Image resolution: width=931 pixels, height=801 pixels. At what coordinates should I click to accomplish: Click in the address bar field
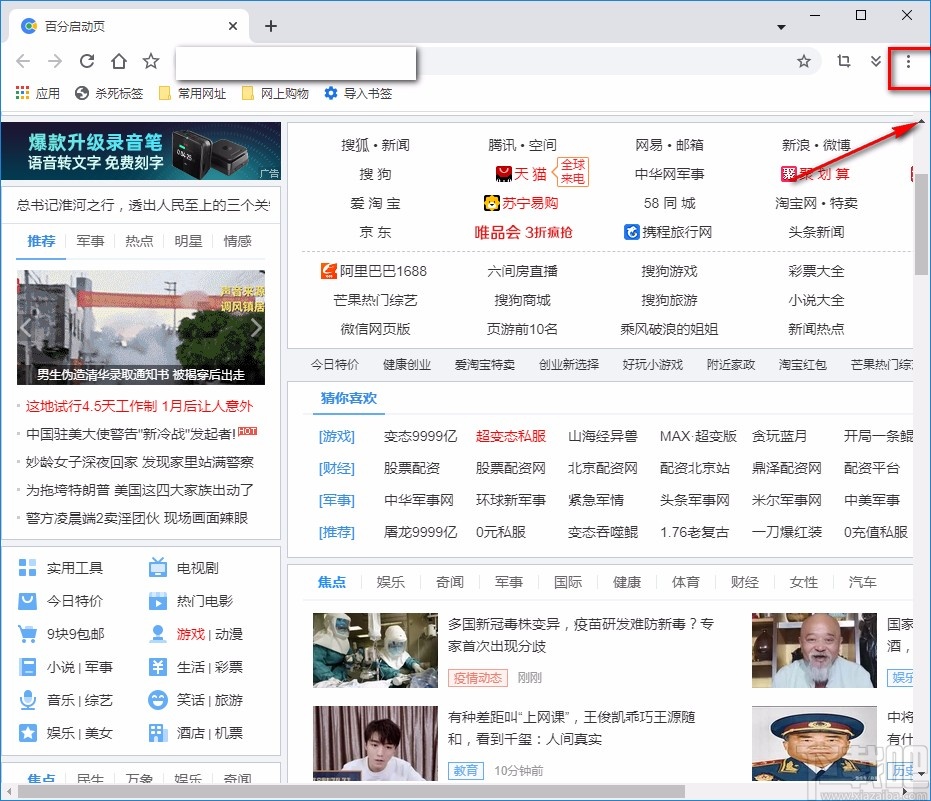600,61
